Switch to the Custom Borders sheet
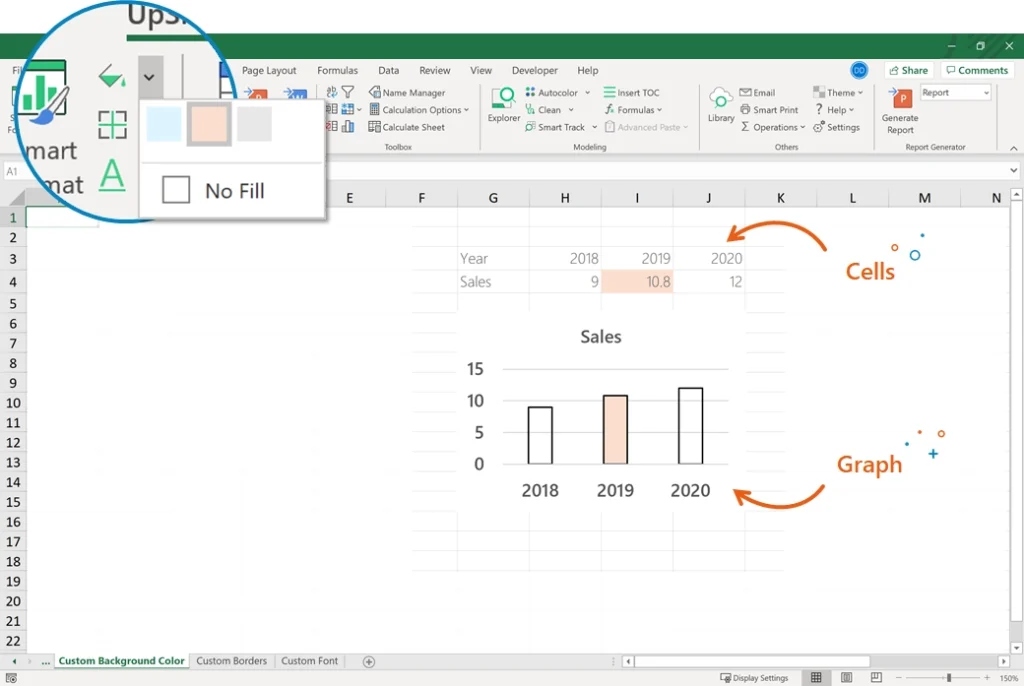The image size is (1024, 686). pos(231,660)
